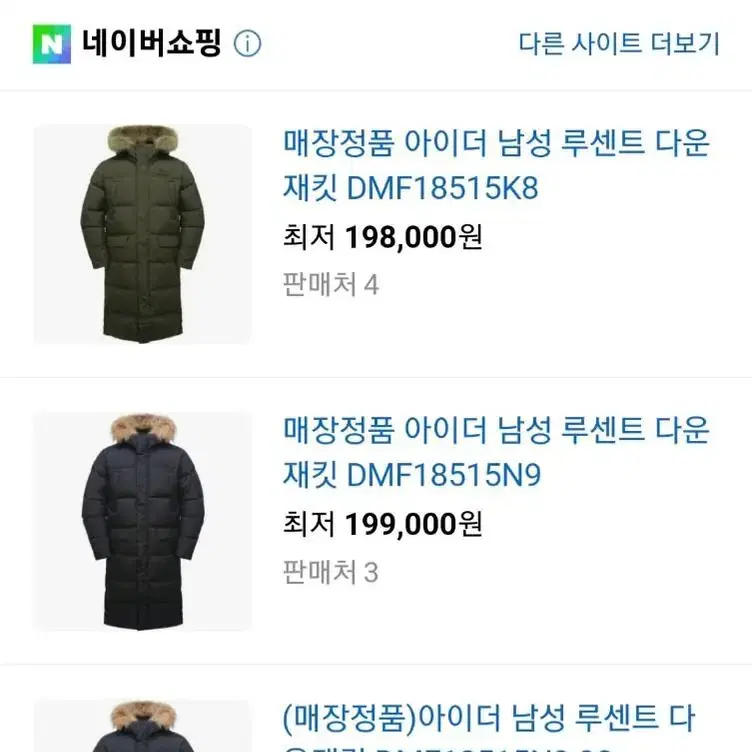Click the 최저 label before 198,000원
The width and height of the screenshot is (752, 752).
click(x=309, y=237)
